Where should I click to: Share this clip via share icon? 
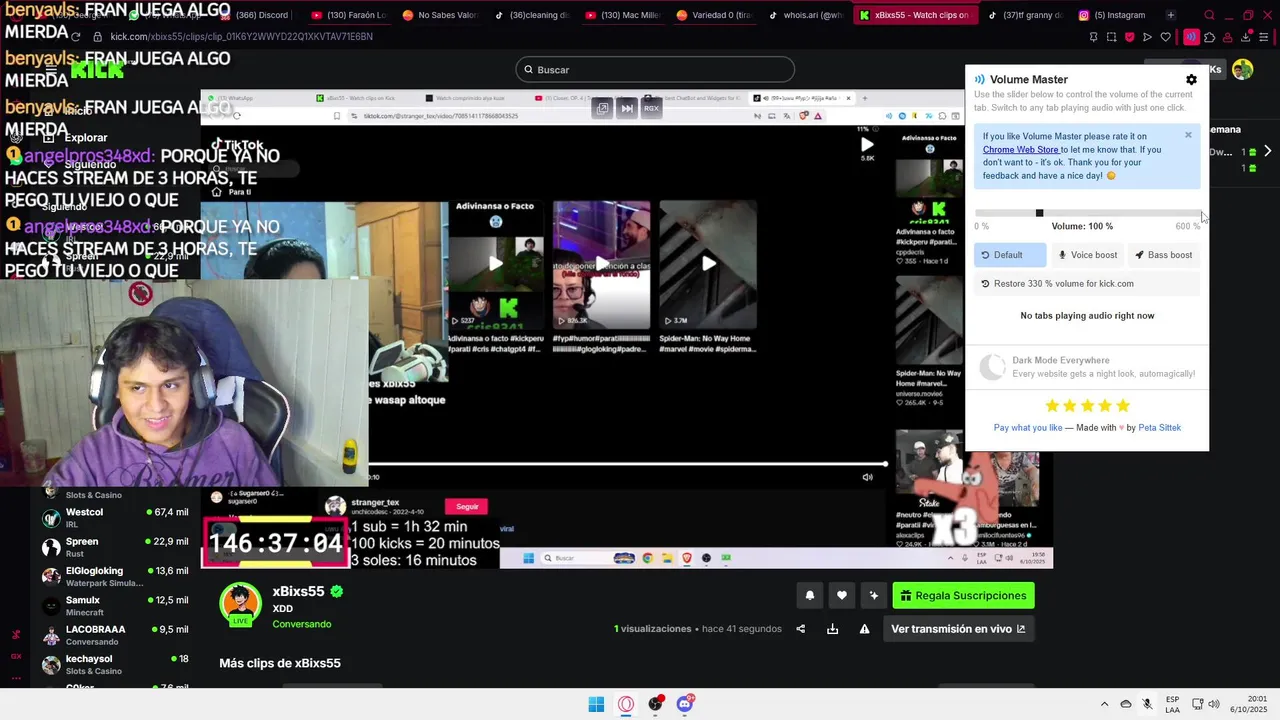[x=800, y=629]
